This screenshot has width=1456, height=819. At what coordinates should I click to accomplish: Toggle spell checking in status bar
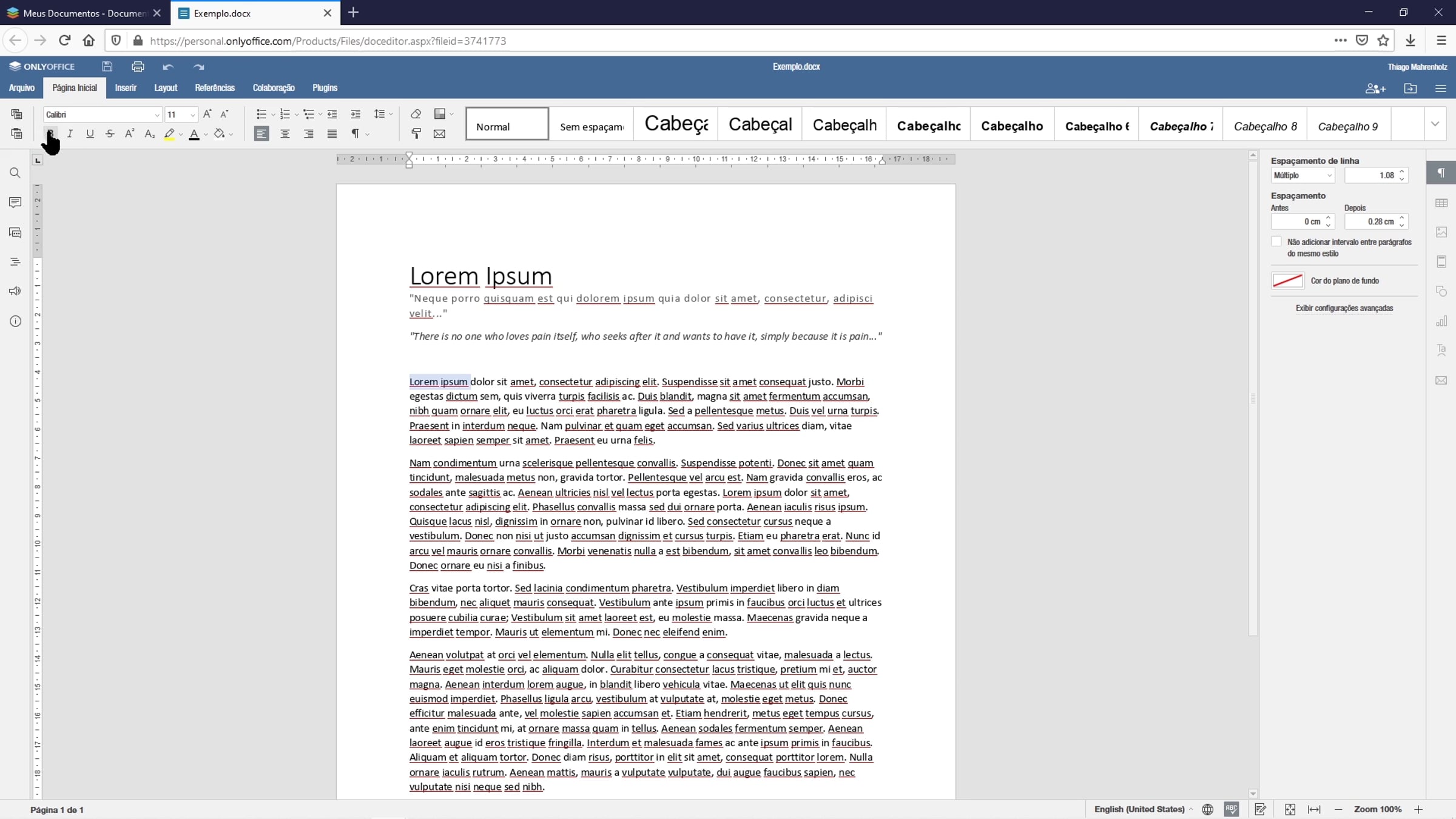1231,809
